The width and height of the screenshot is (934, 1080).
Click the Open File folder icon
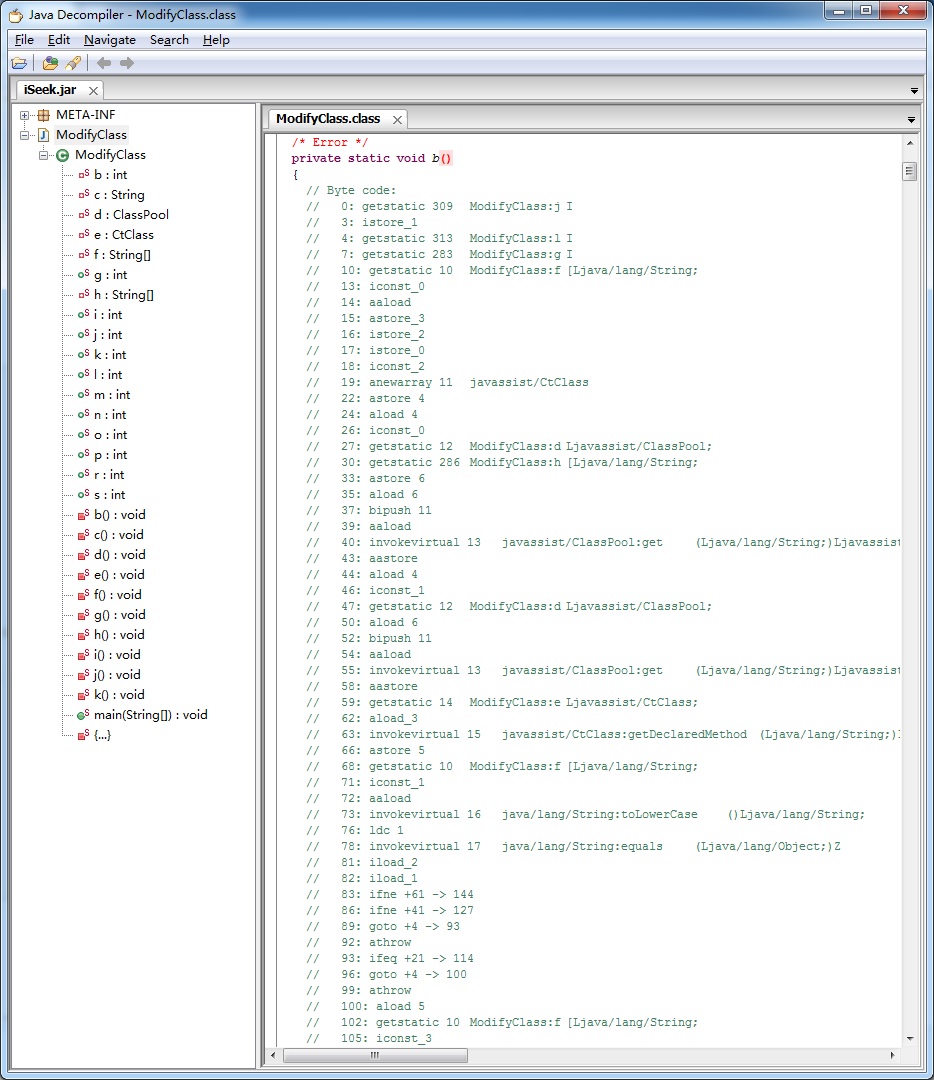click(x=19, y=63)
